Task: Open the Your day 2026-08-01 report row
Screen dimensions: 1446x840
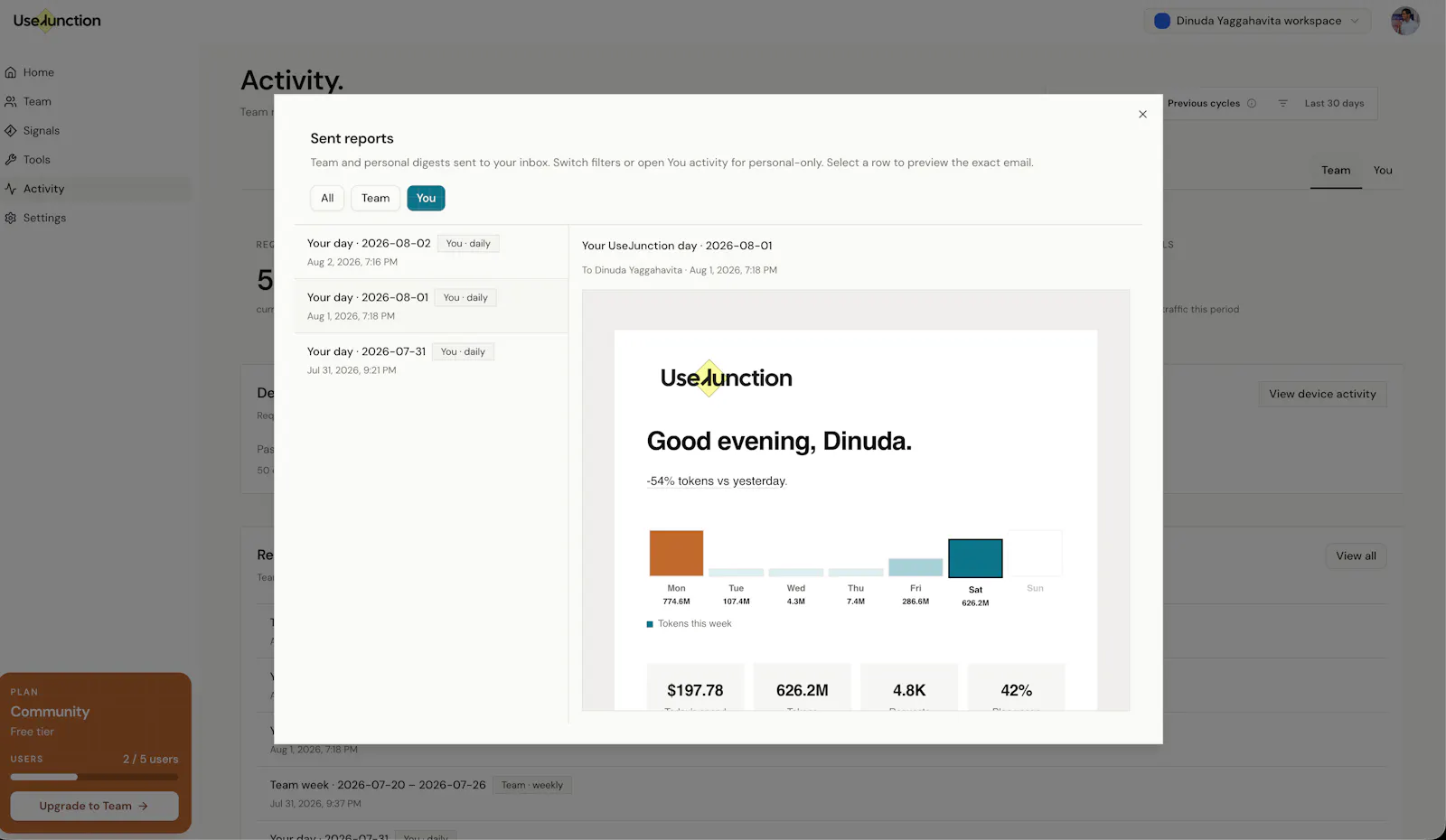Action: [431, 306]
